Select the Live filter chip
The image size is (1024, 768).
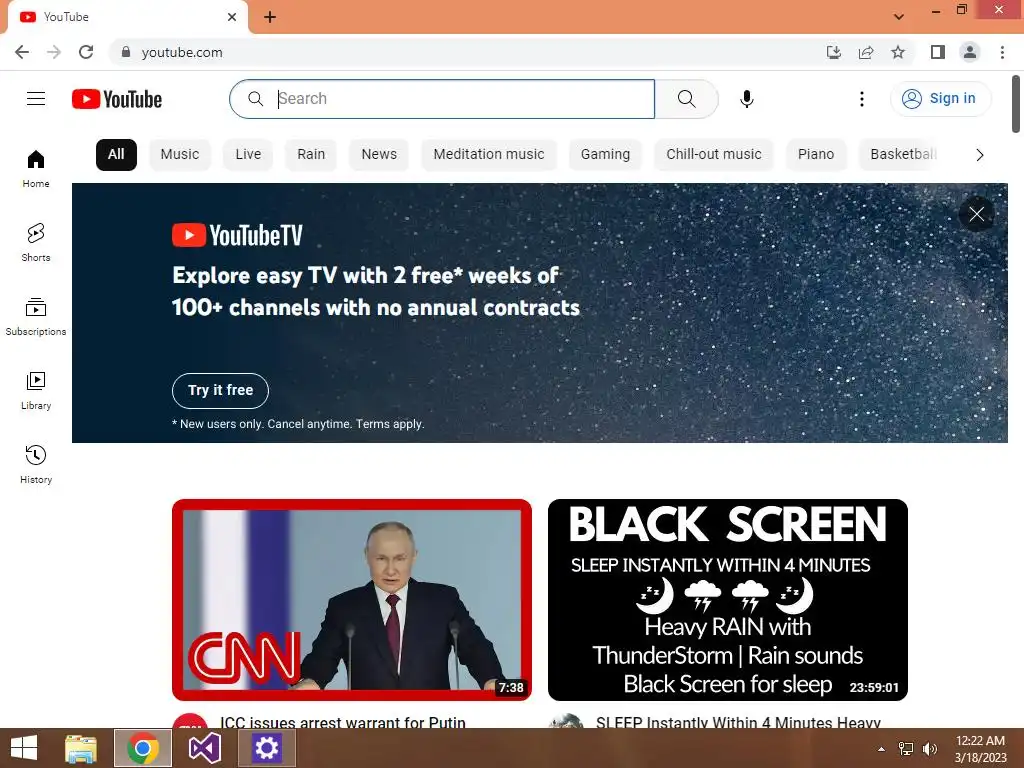tap(248, 155)
